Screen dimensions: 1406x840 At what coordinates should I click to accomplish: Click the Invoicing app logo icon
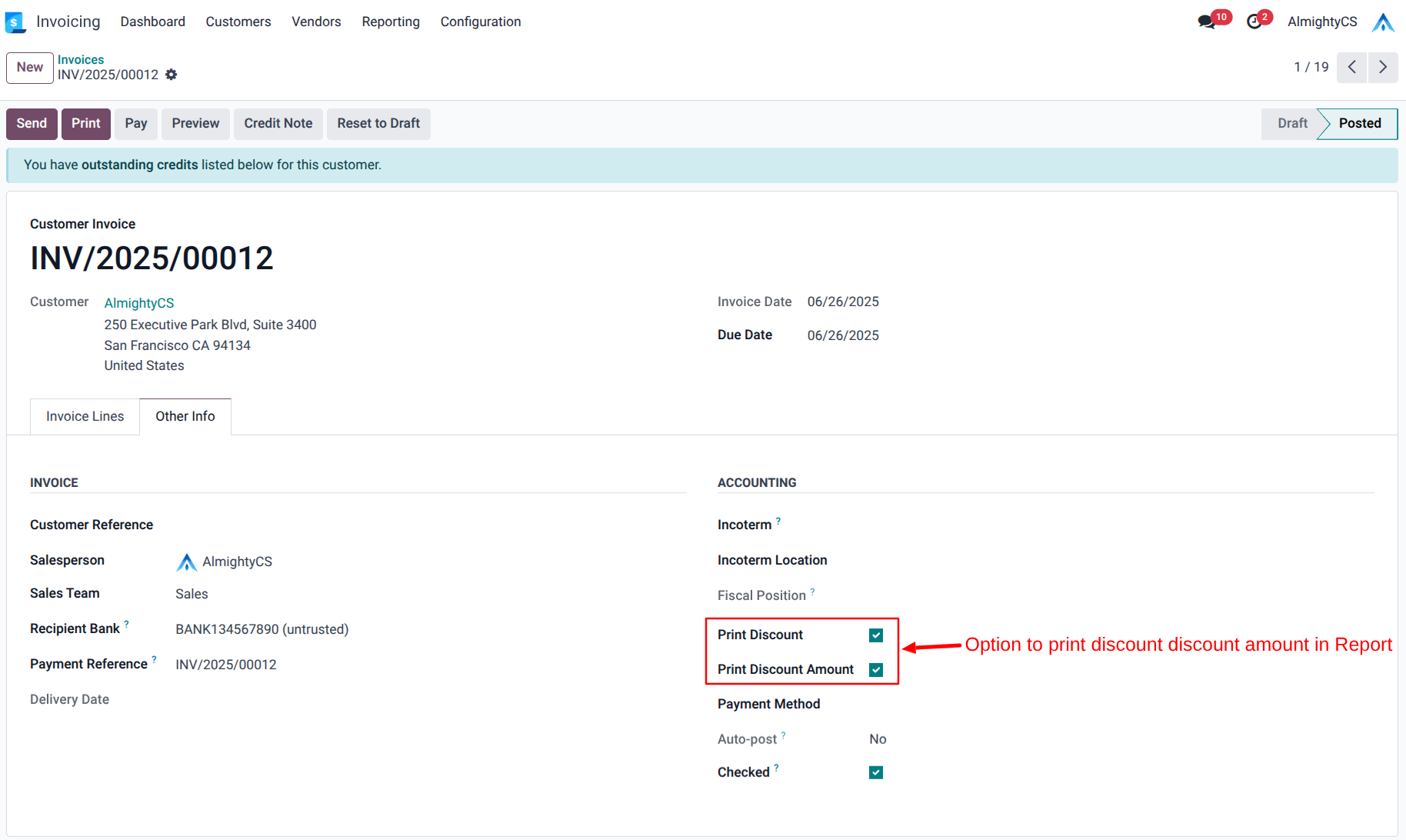pyautogui.click(x=15, y=22)
